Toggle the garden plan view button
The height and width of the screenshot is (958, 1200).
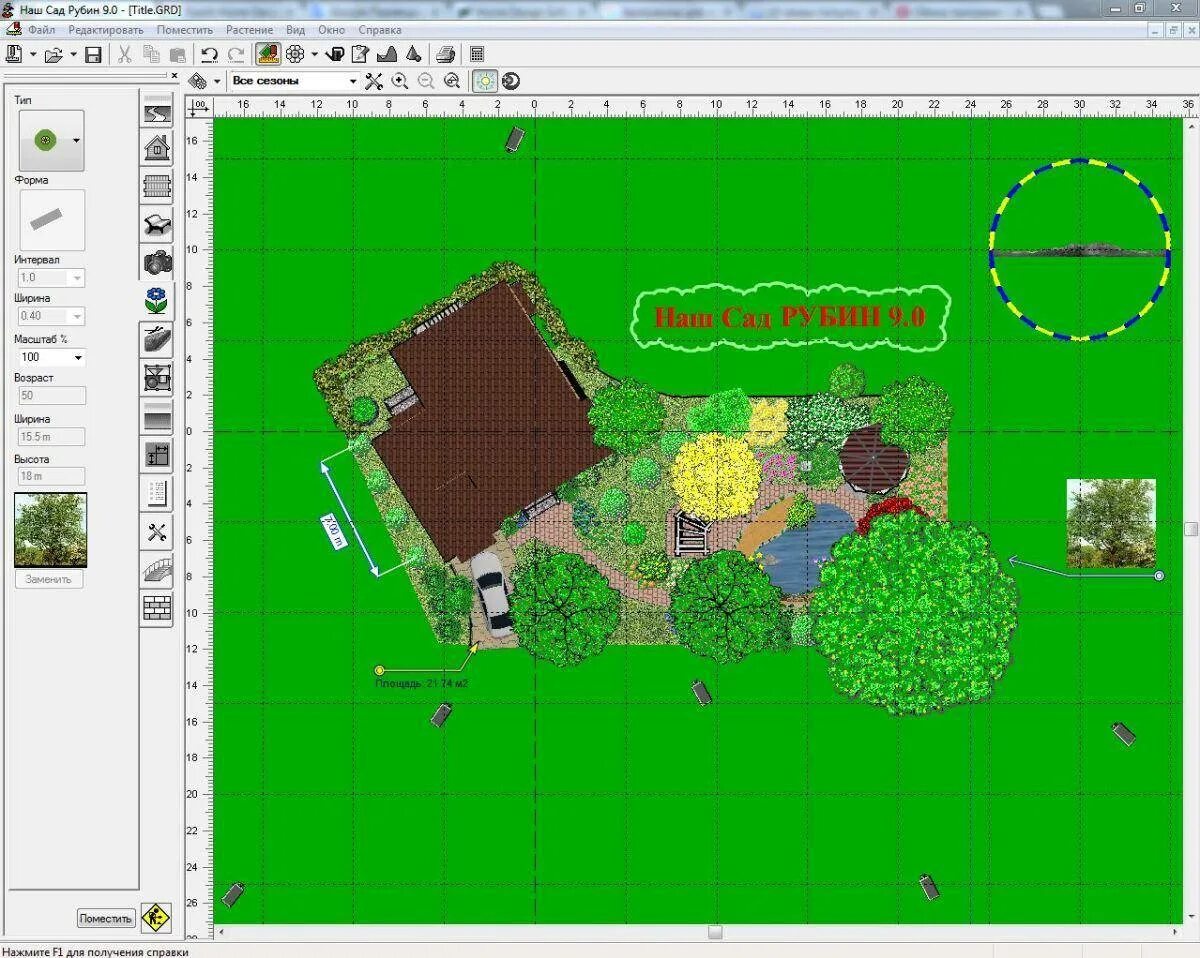pos(267,54)
